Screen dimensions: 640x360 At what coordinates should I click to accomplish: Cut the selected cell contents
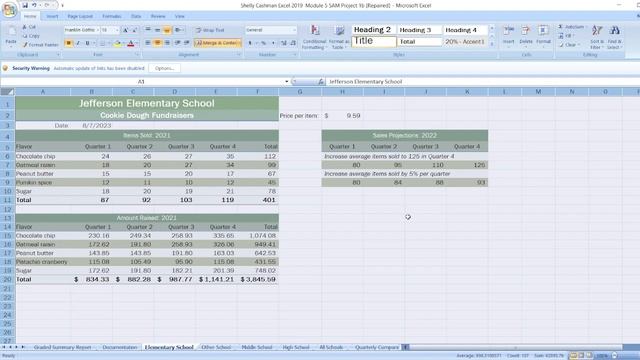coord(29,27)
